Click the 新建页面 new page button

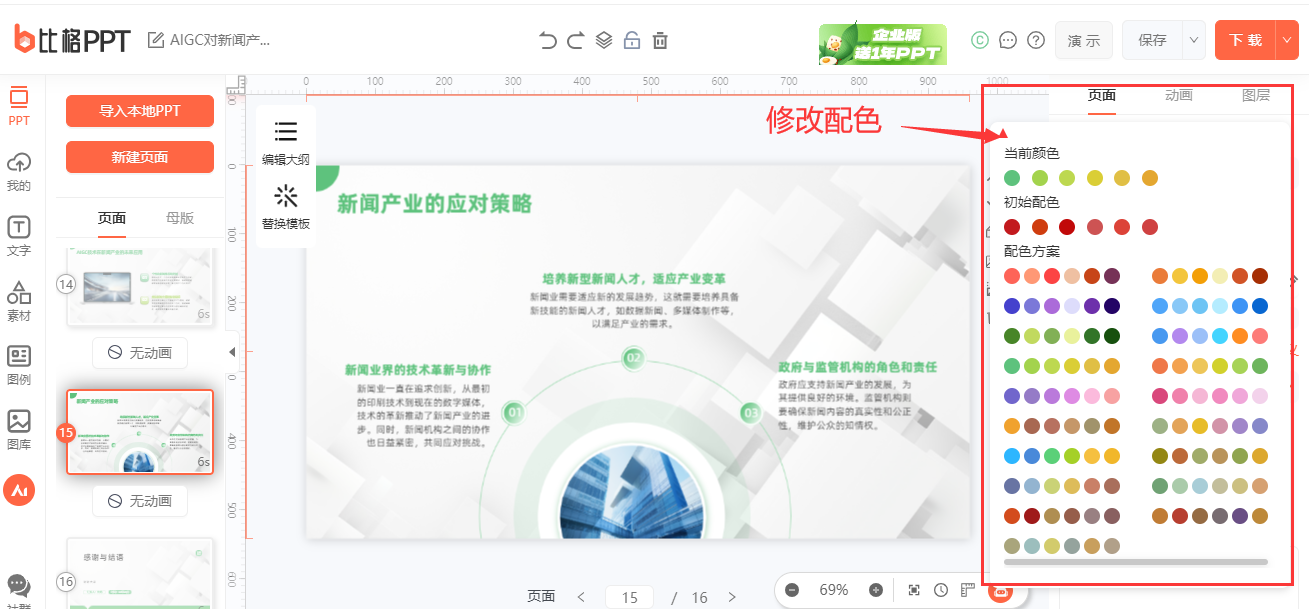click(139, 157)
